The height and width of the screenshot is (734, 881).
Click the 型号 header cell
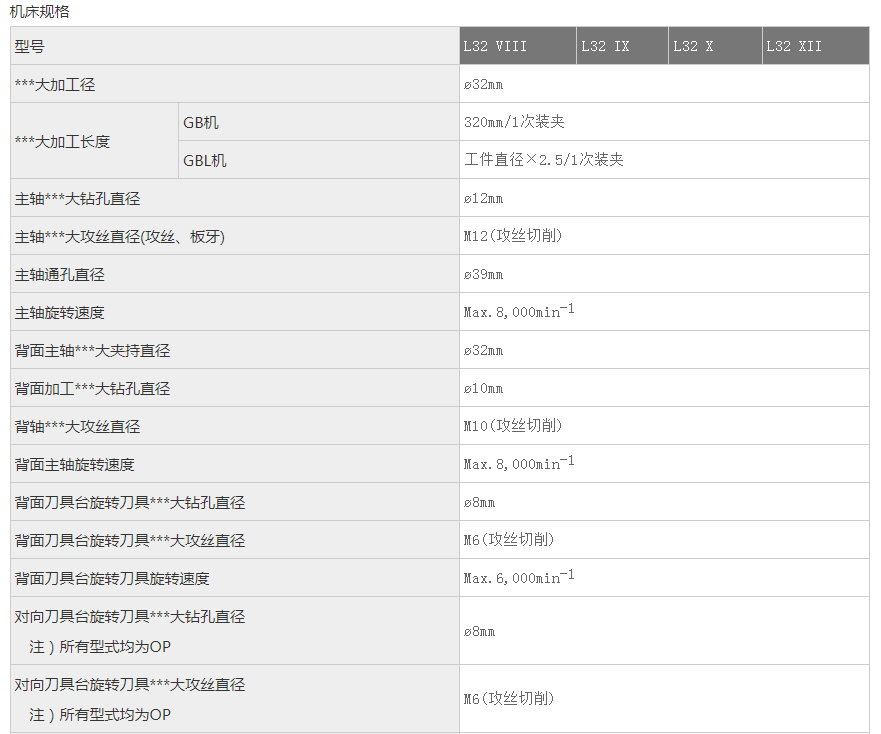(30, 46)
